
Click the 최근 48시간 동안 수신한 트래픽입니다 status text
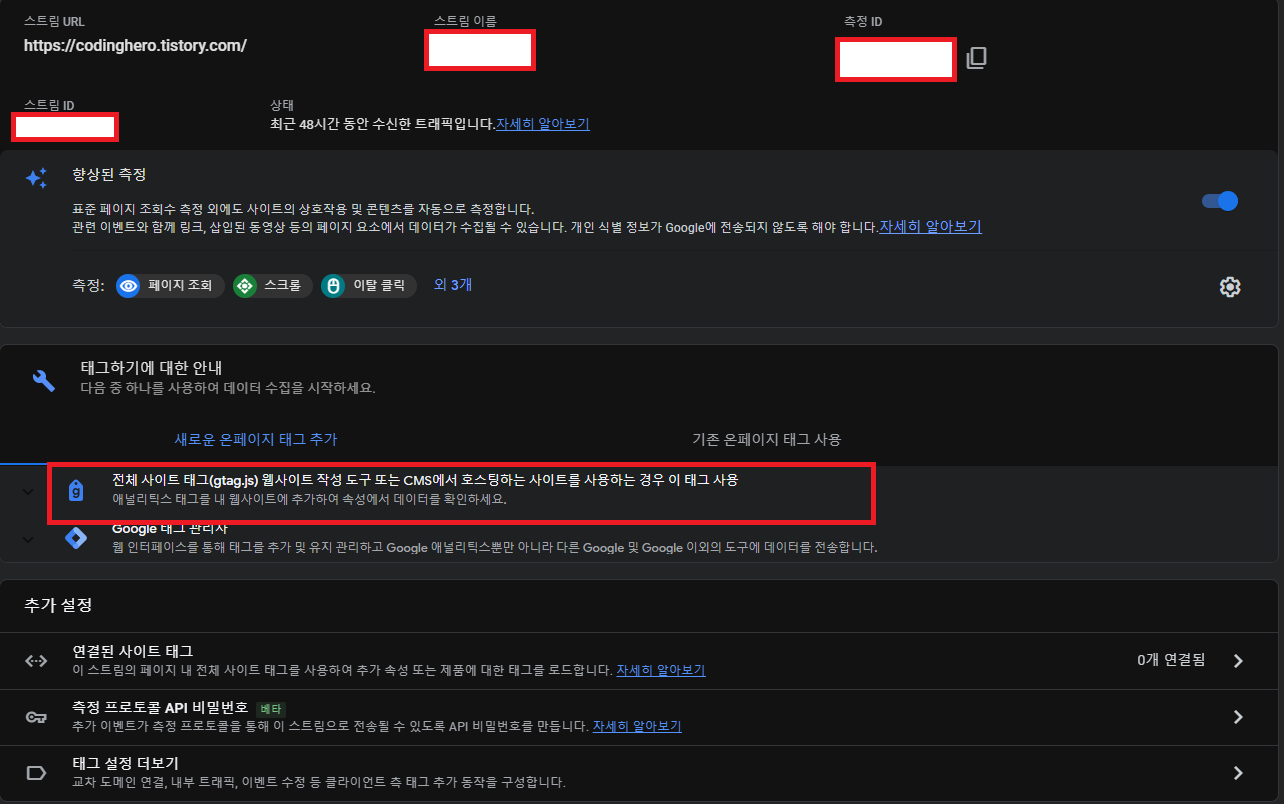(x=383, y=124)
